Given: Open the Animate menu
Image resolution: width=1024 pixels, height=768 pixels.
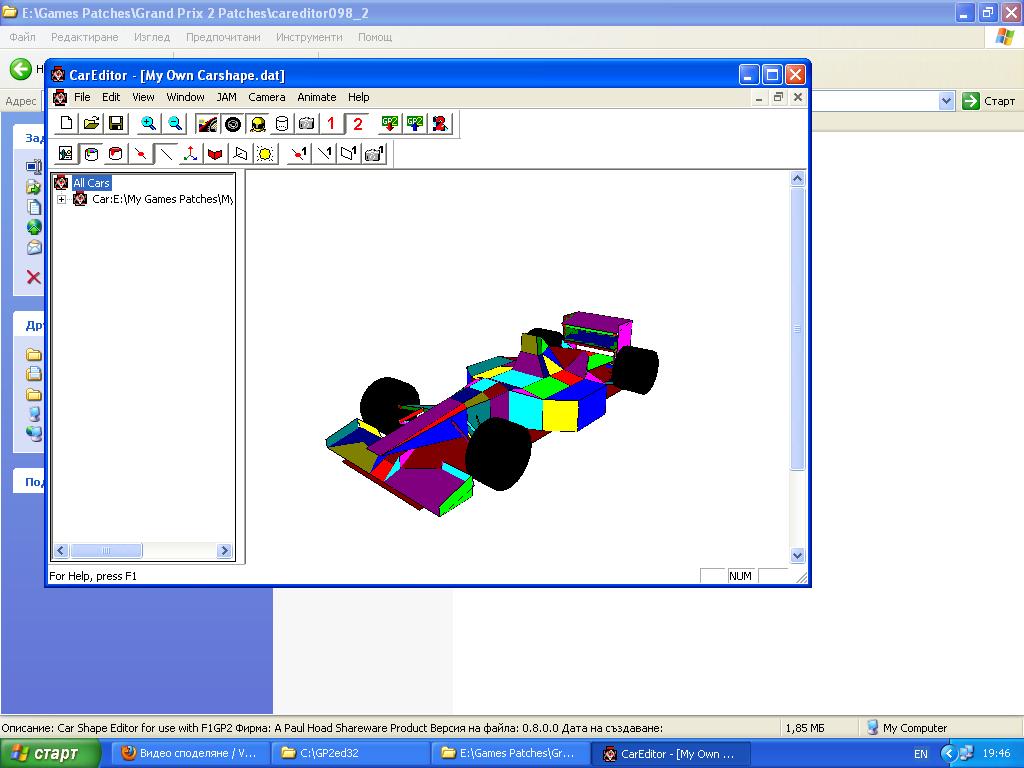Looking at the screenshot, I should click(x=316, y=97).
